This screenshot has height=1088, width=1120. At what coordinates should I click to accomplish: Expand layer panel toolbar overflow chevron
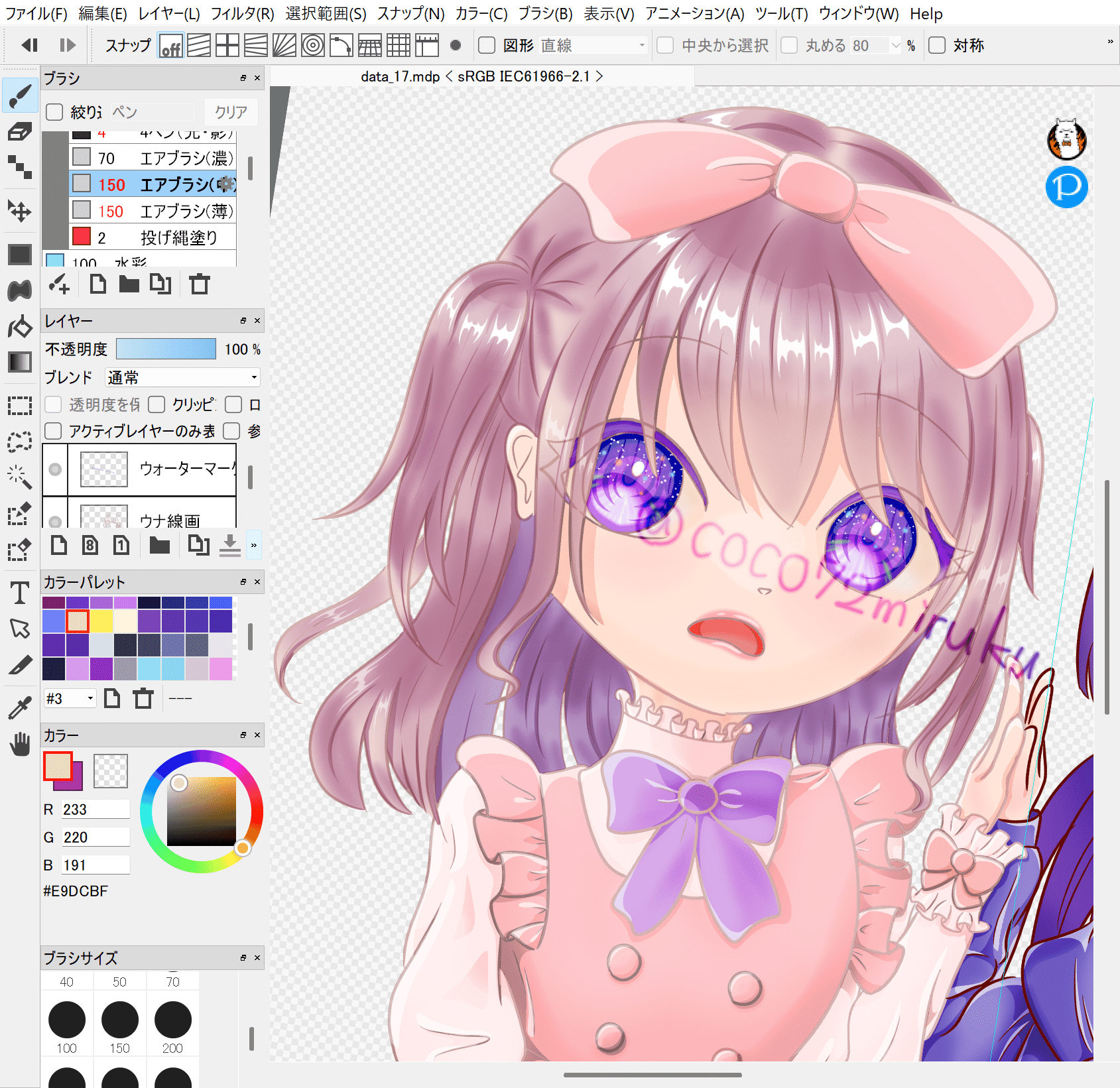254,546
